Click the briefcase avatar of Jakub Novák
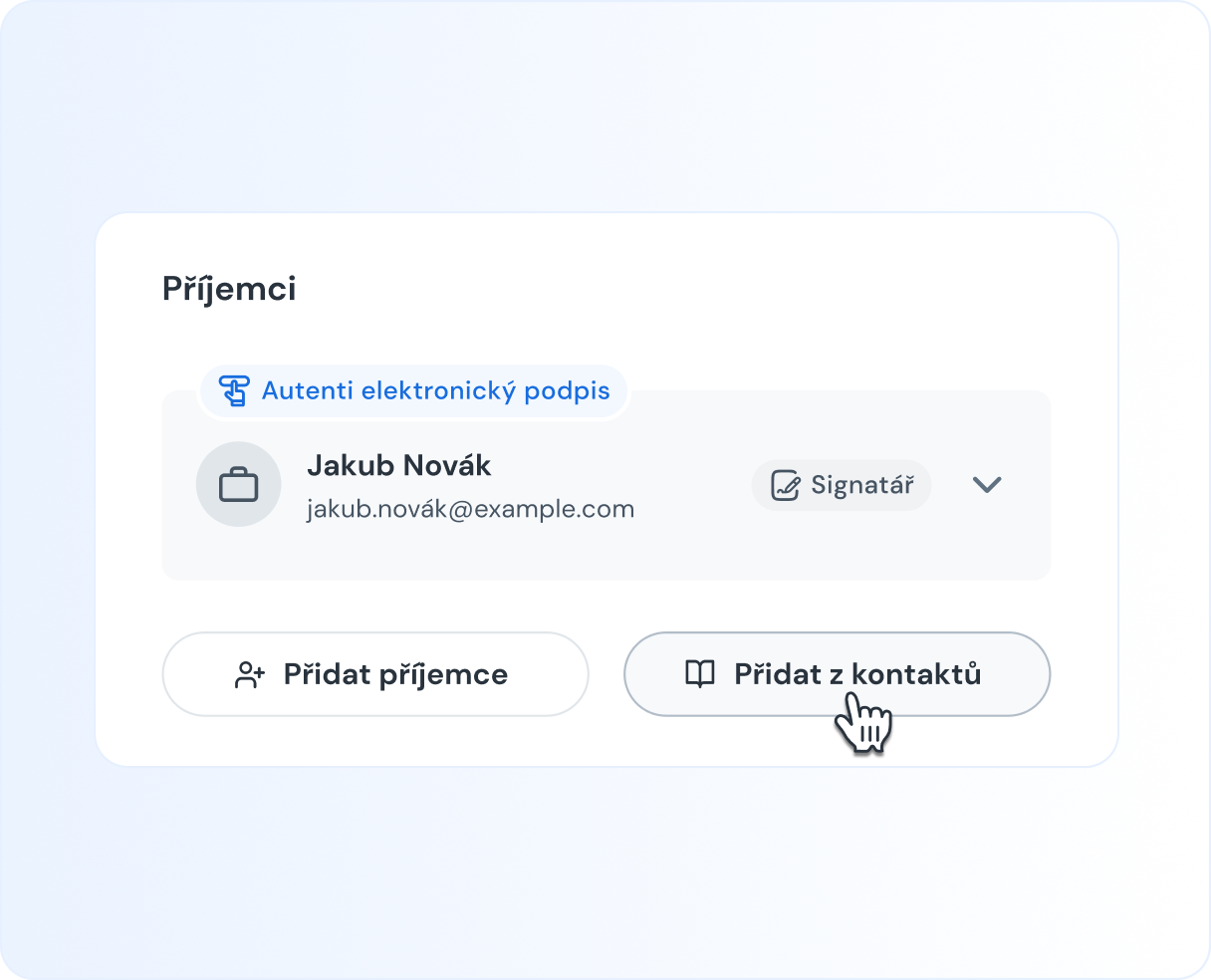 239,485
